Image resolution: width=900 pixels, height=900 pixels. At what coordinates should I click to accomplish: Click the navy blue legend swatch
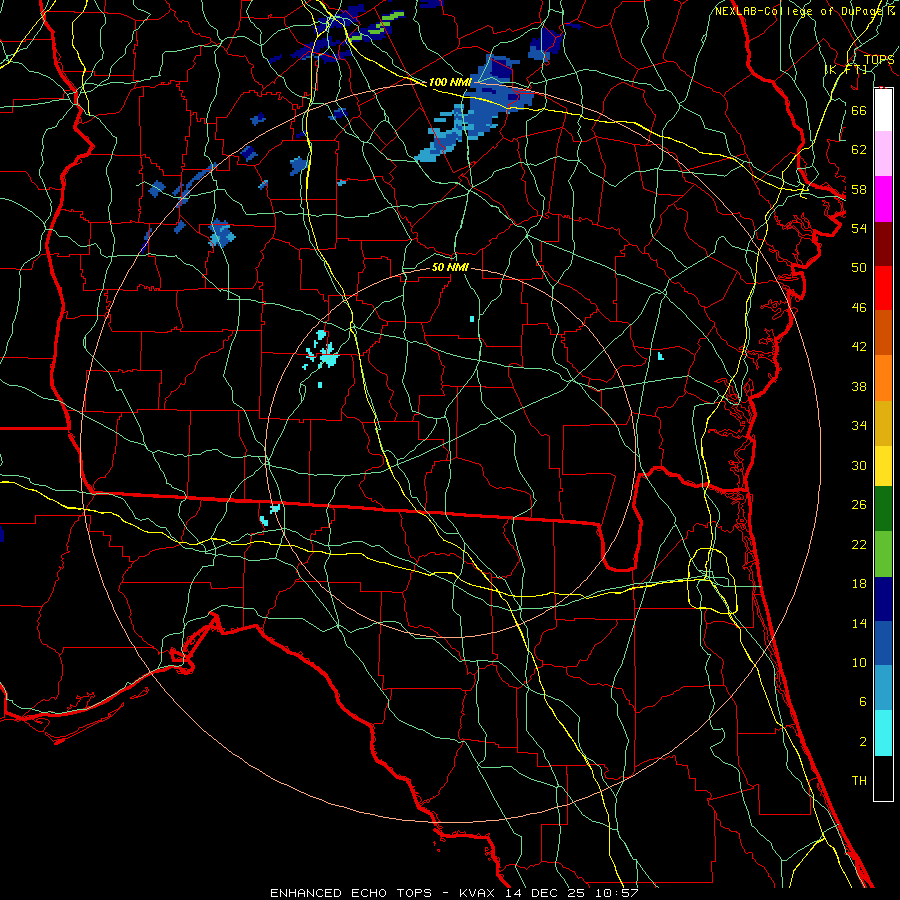coord(883,599)
